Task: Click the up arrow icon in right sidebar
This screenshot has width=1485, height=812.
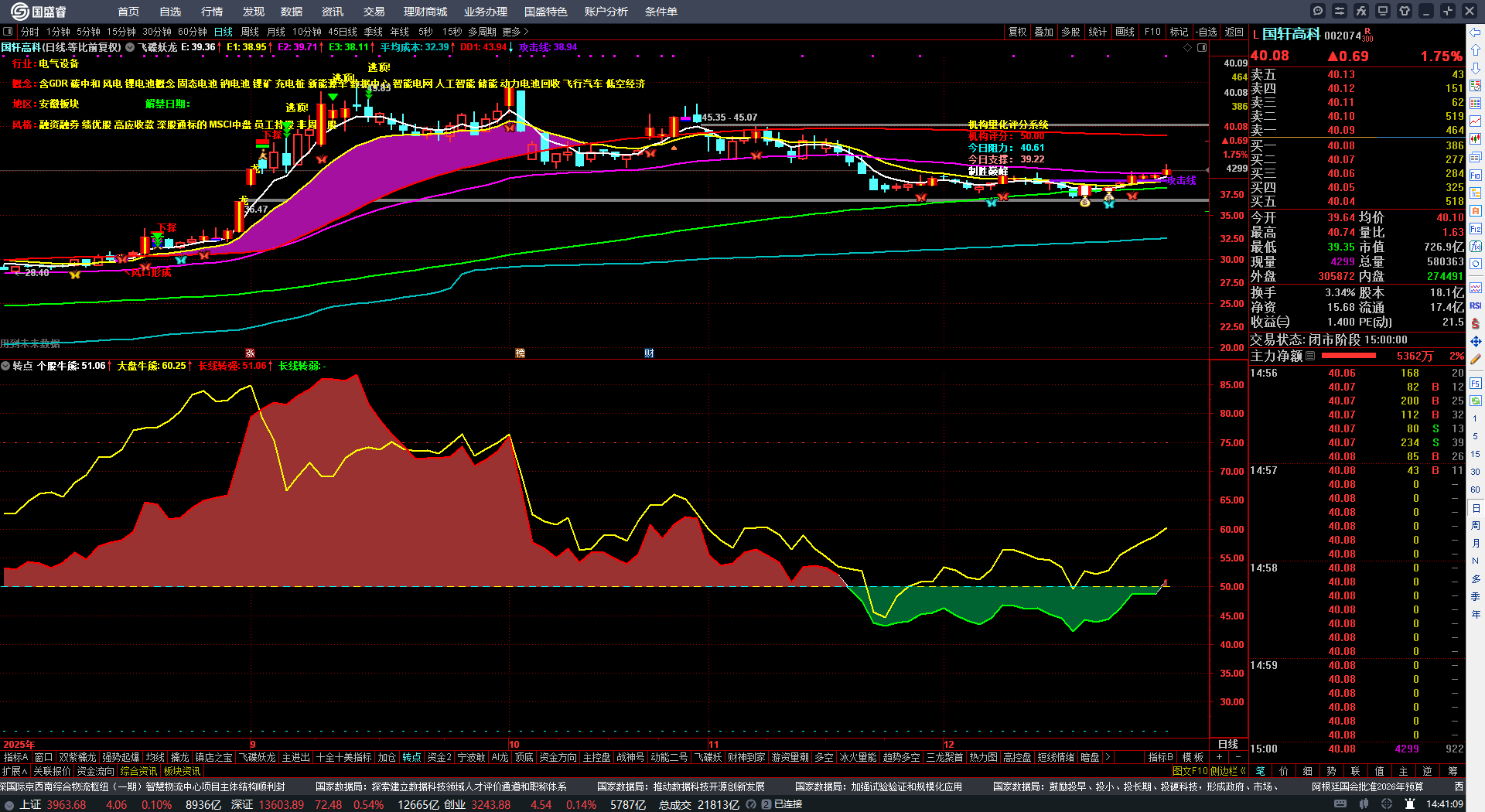Action: [1476, 50]
